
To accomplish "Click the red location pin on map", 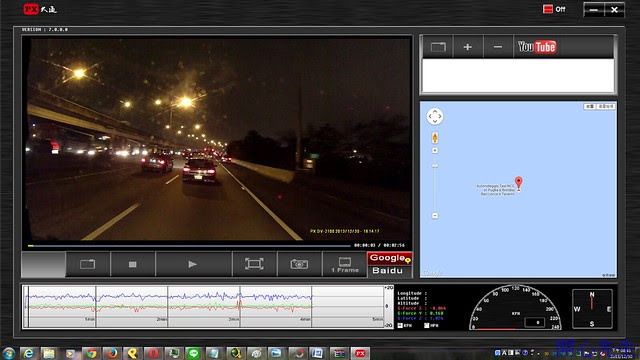I will (x=518, y=183).
